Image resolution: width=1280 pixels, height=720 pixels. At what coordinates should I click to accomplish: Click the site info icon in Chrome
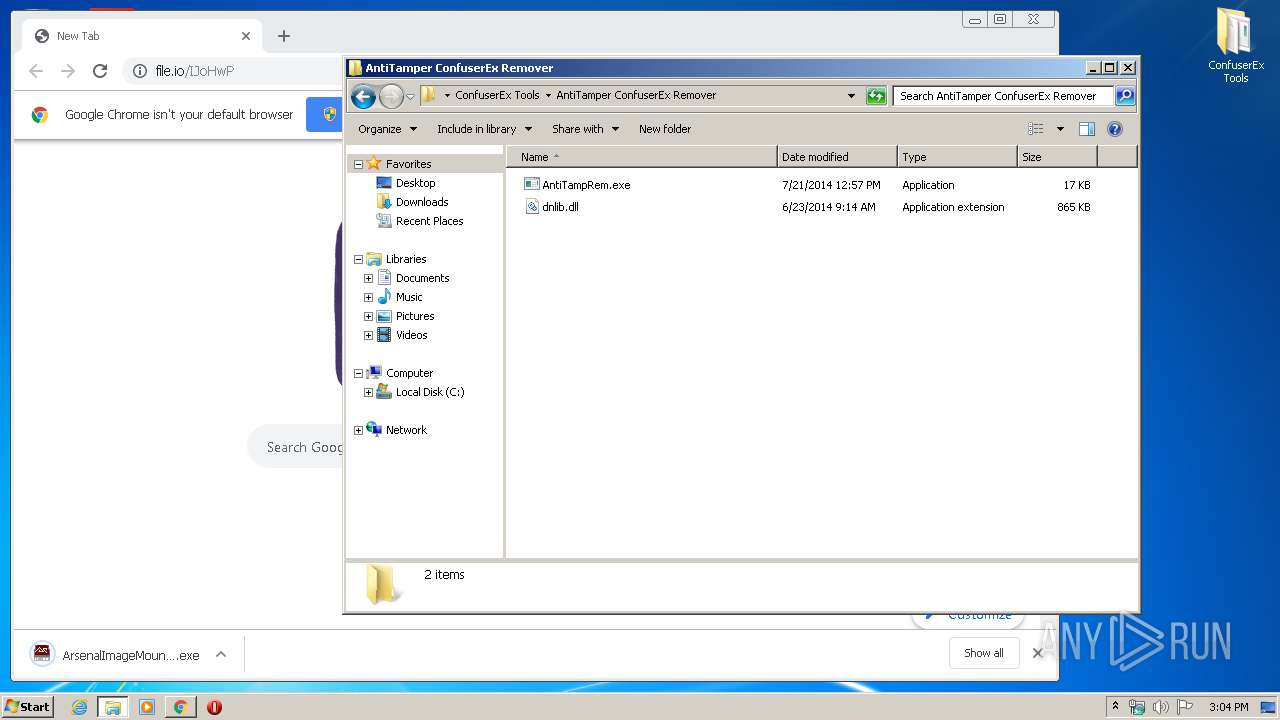(x=139, y=71)
